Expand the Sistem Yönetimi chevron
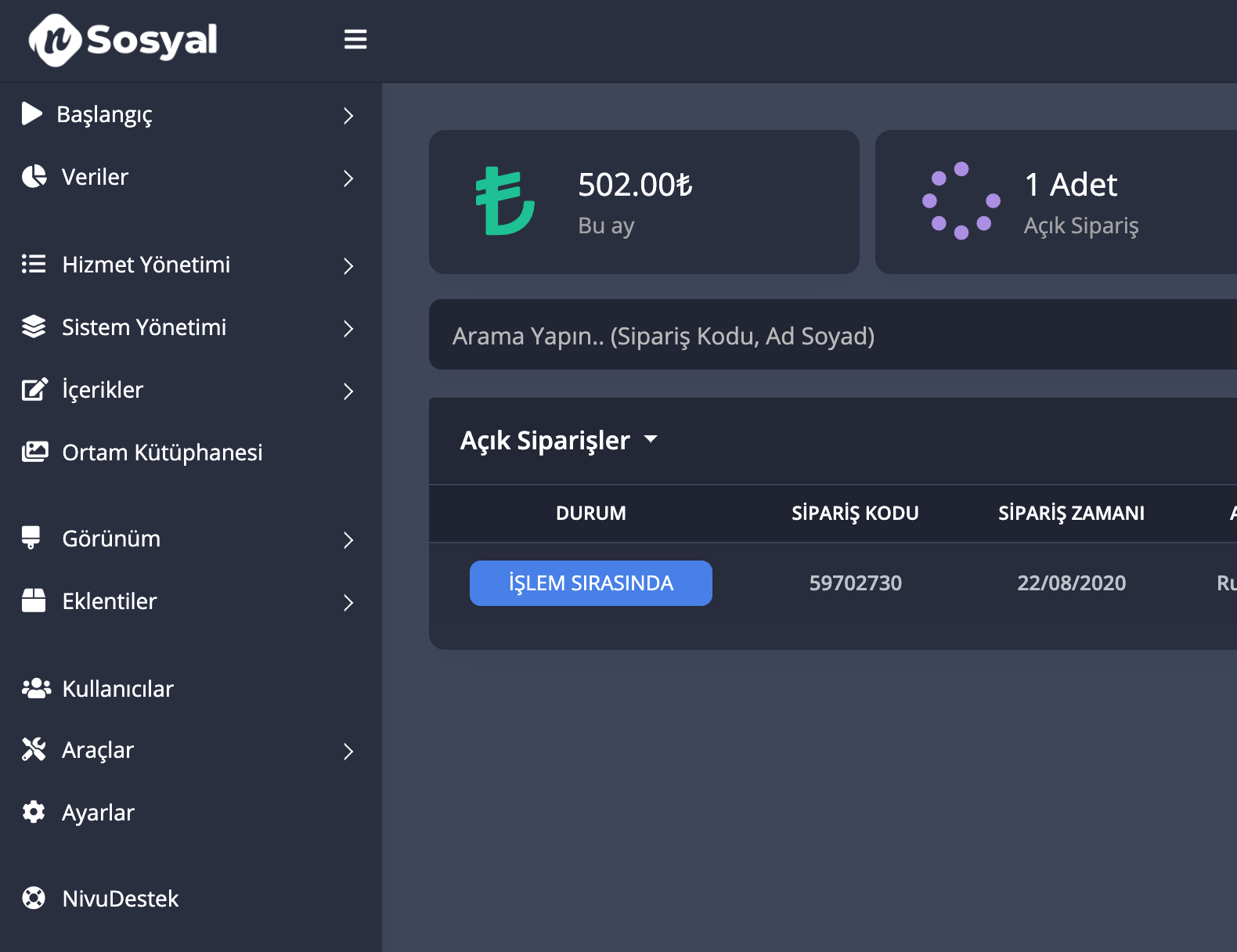Image resolution: width=1237 pixels, height=952 pixels. click(349, 329)
